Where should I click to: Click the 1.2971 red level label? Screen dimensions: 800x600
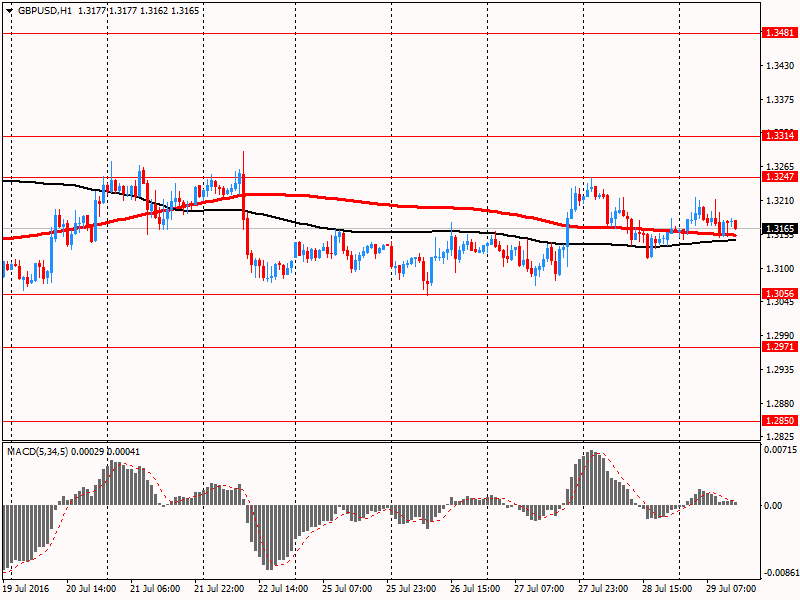click(780, 346)
